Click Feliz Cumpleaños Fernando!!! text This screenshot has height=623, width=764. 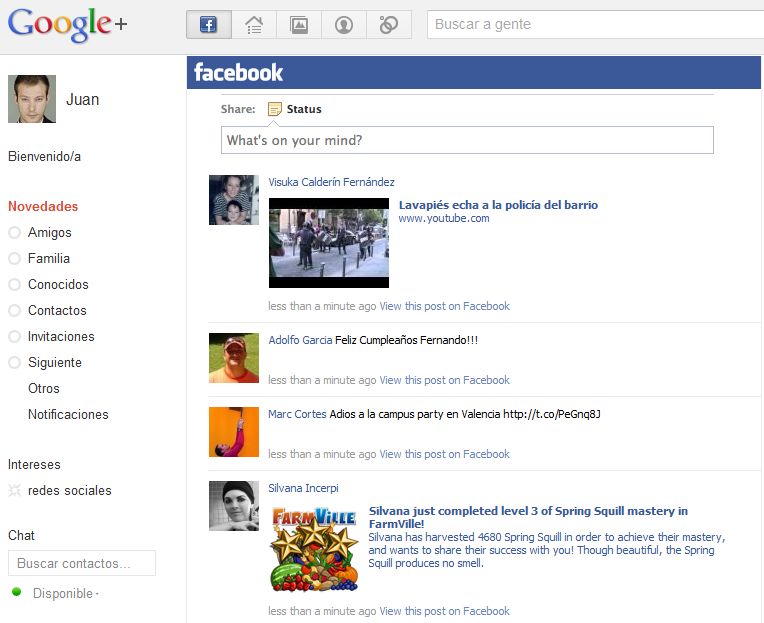pos(406,340)
